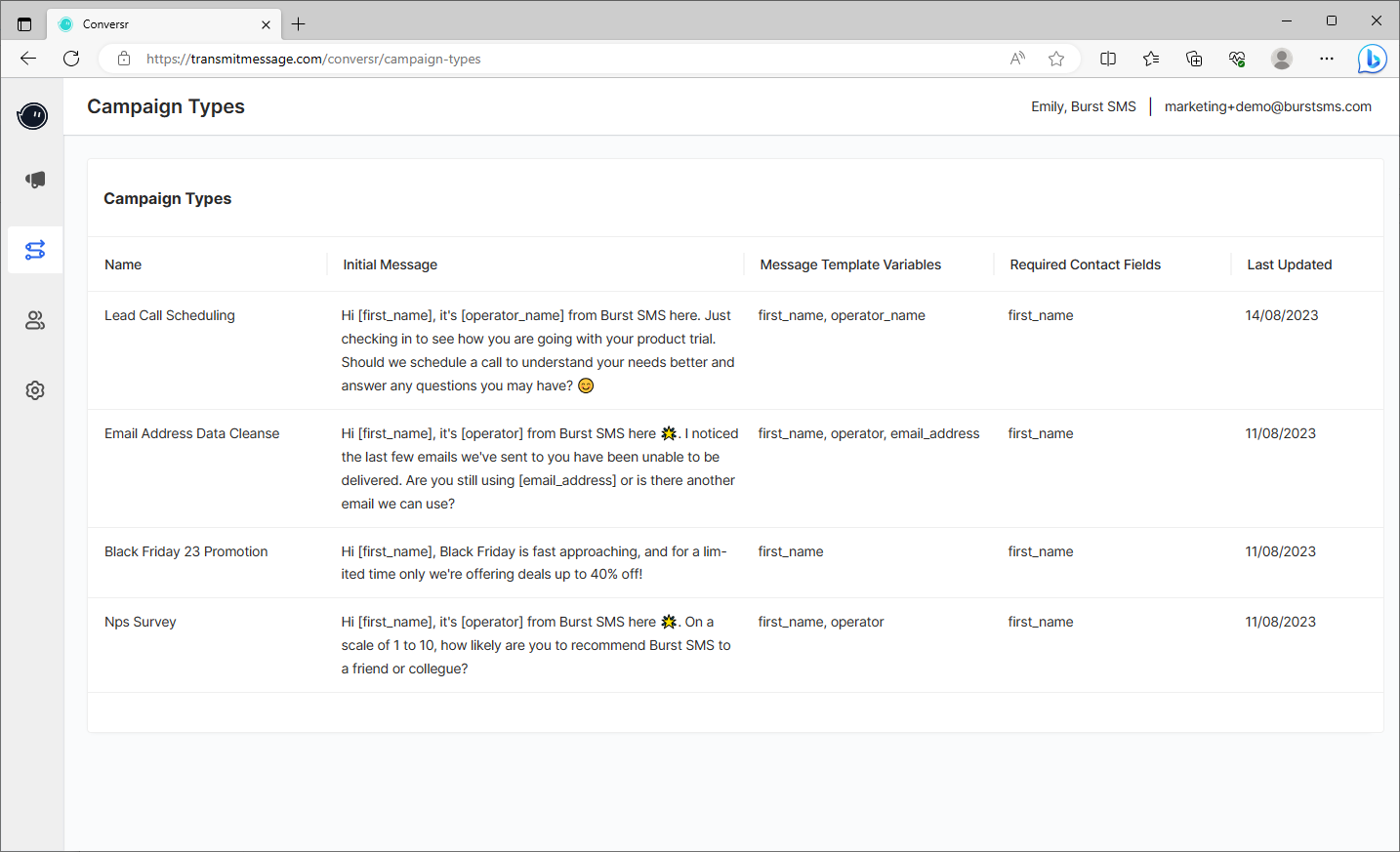Click Black Friday row's template variable first_name

[x=791, y=551]
